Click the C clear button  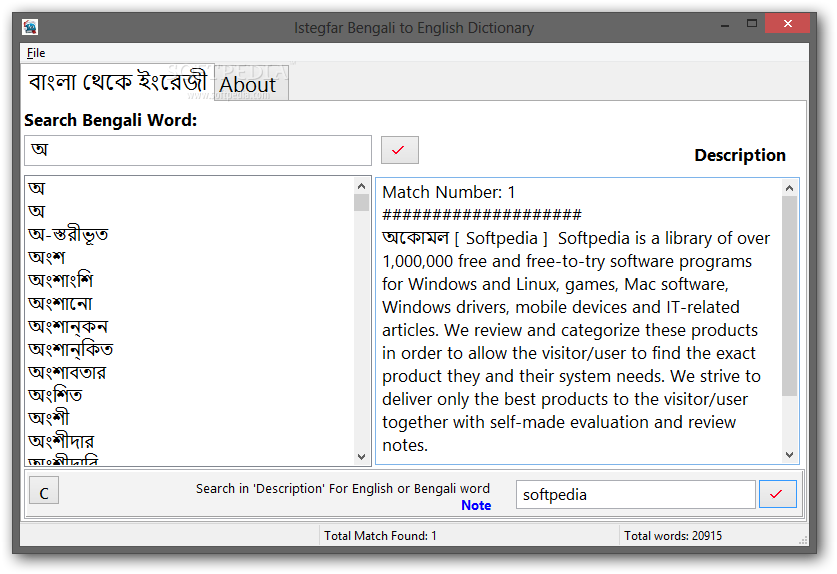44,491
